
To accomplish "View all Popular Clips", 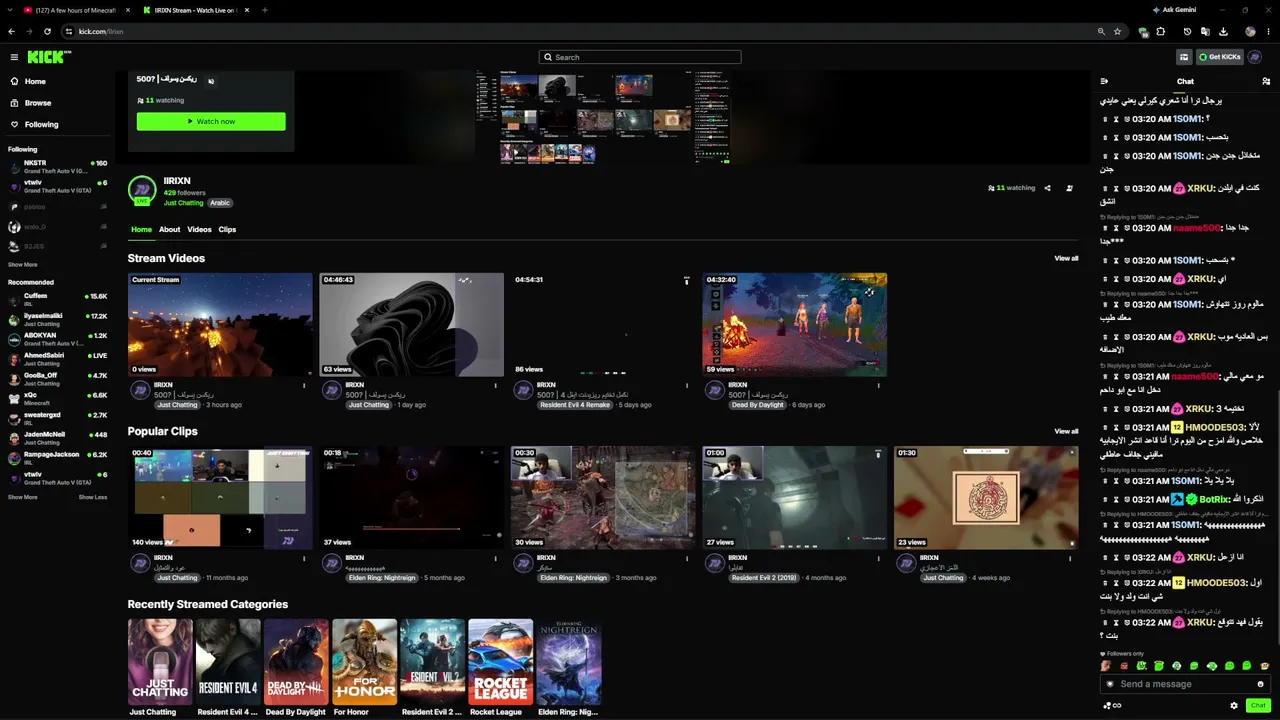I will click(x=1066, y=431).
